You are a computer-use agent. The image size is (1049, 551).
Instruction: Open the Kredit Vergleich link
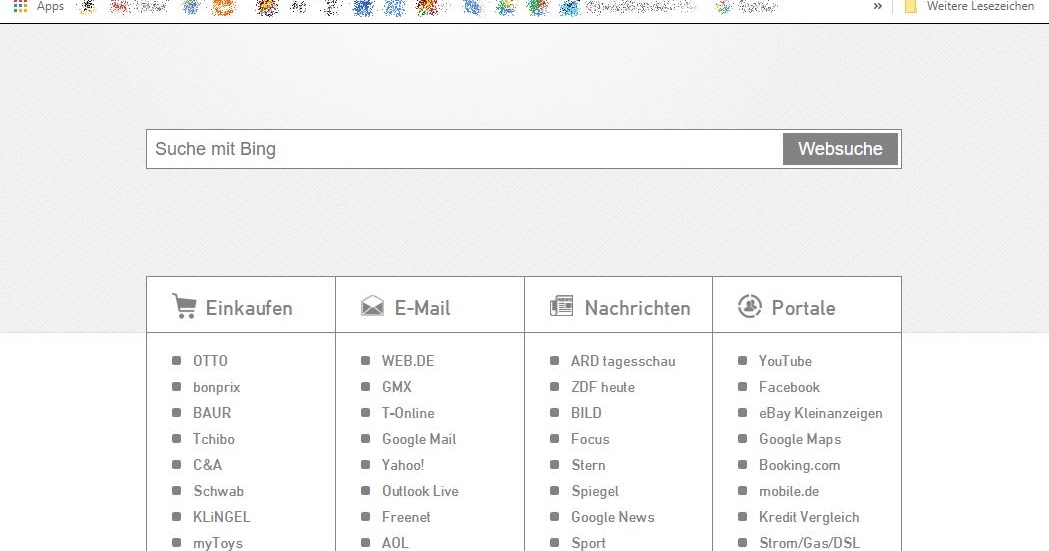click(x=809, y=517)
